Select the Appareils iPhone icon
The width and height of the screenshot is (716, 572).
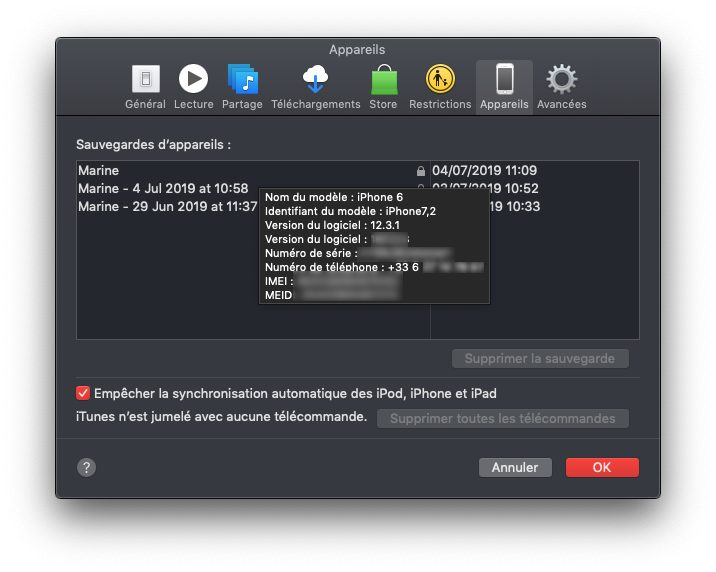click(x=505, y=79)
